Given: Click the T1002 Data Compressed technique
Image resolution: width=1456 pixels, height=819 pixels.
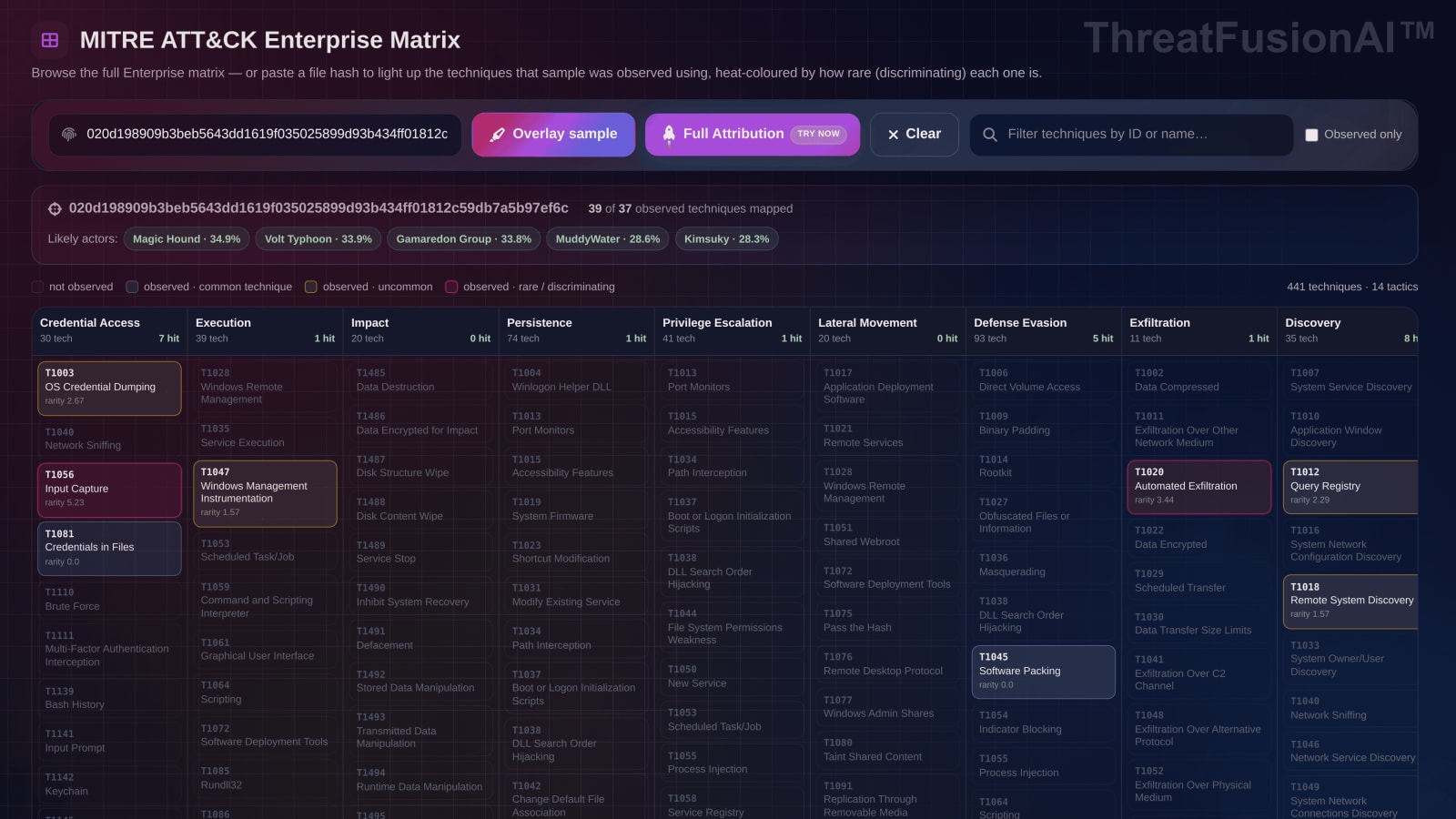Looking at the screenshot, I should click(x=1198, y=380).
